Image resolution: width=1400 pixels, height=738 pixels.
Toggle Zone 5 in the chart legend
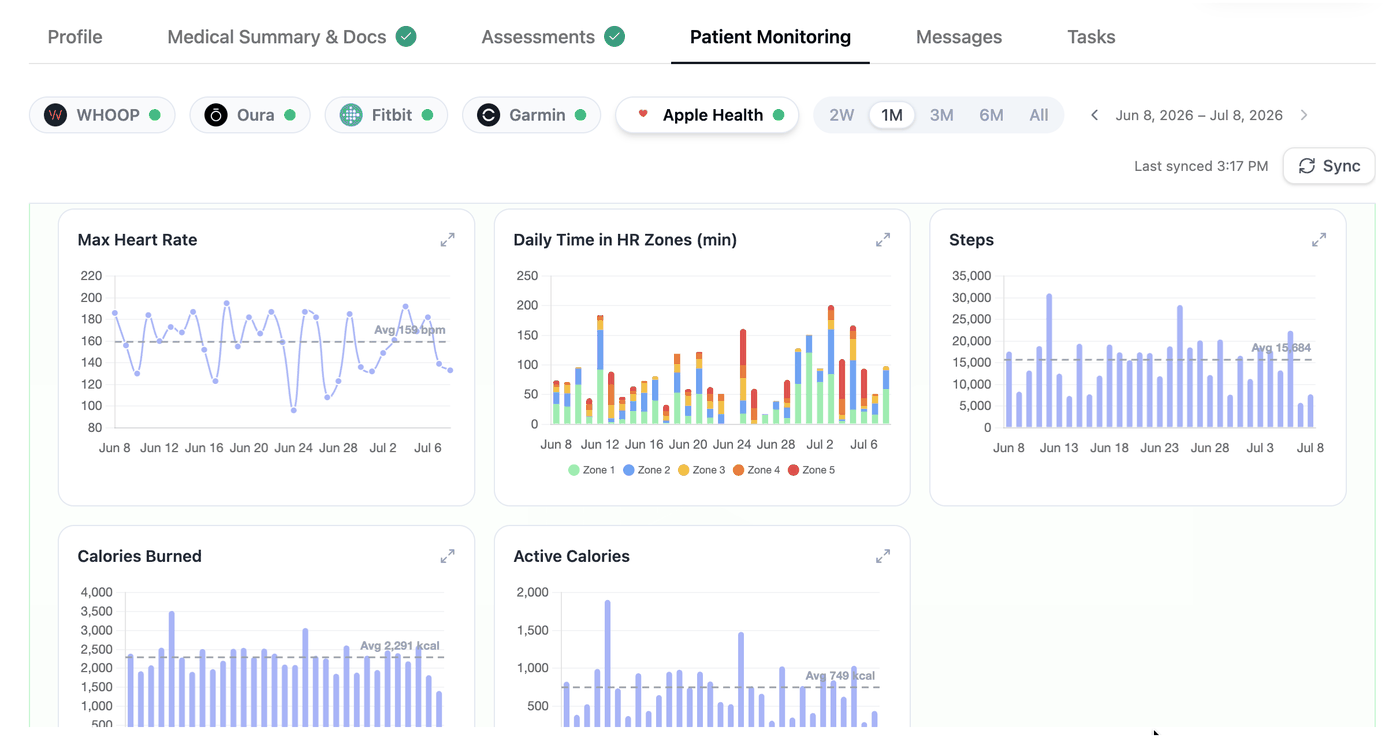(x=811, y=470)
